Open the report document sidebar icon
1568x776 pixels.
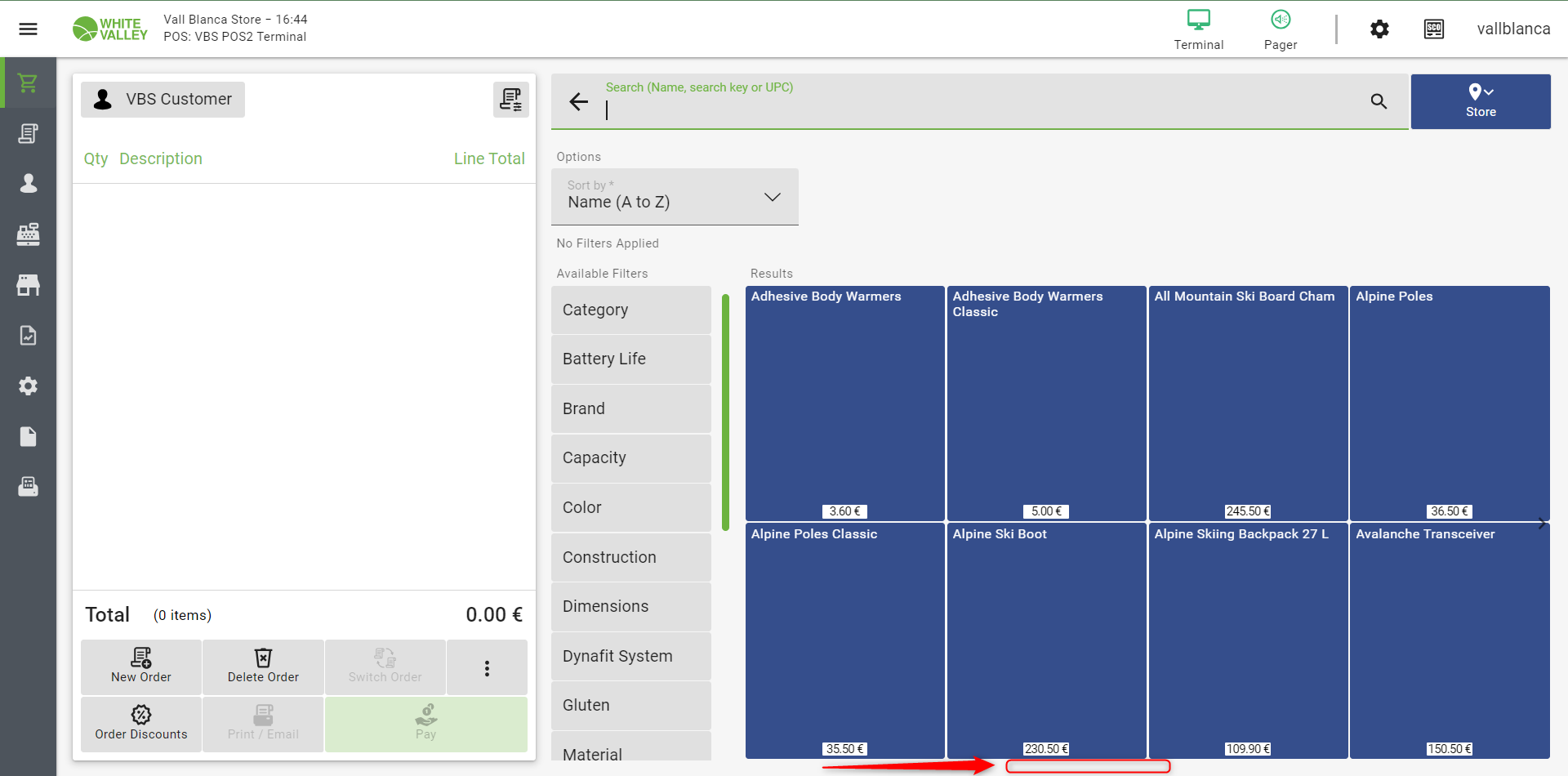[28, 335]
